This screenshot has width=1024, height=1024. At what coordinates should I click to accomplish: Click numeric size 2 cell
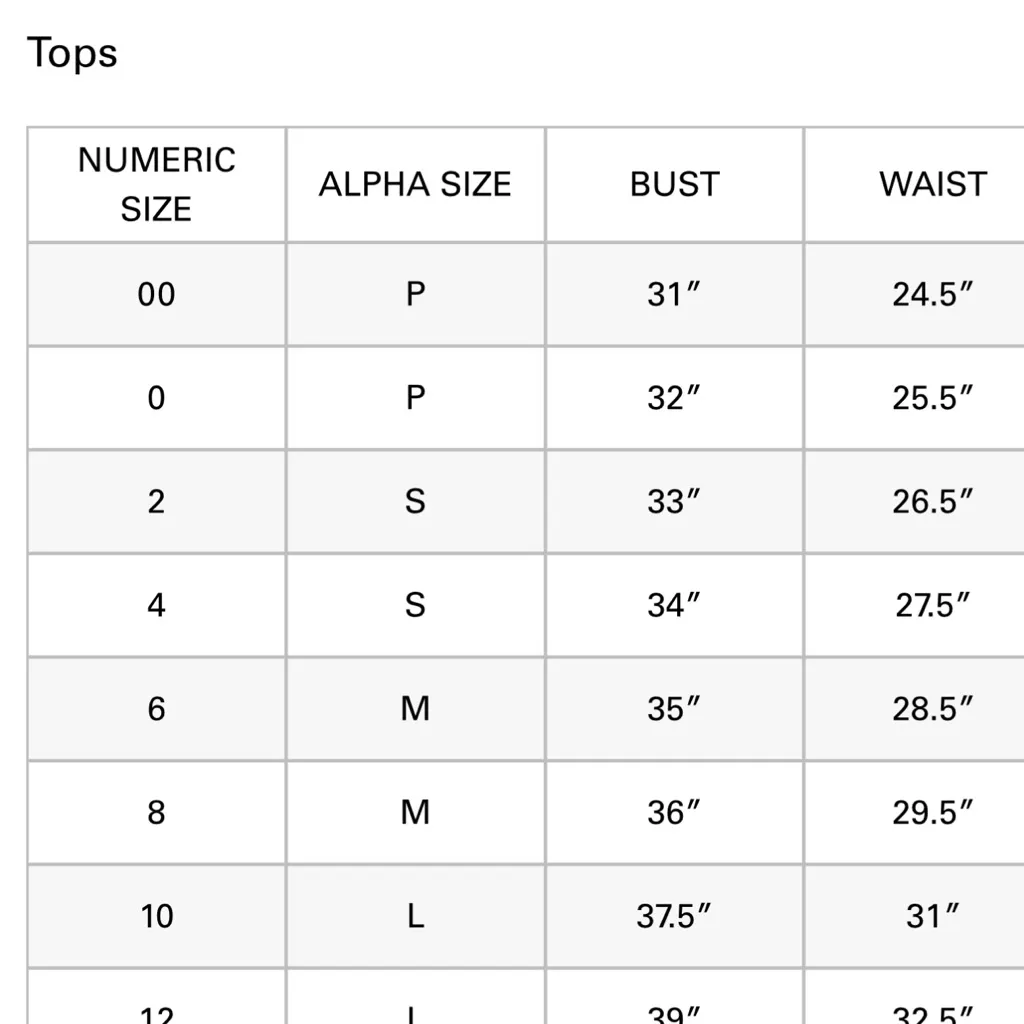[x=156, y=501]
